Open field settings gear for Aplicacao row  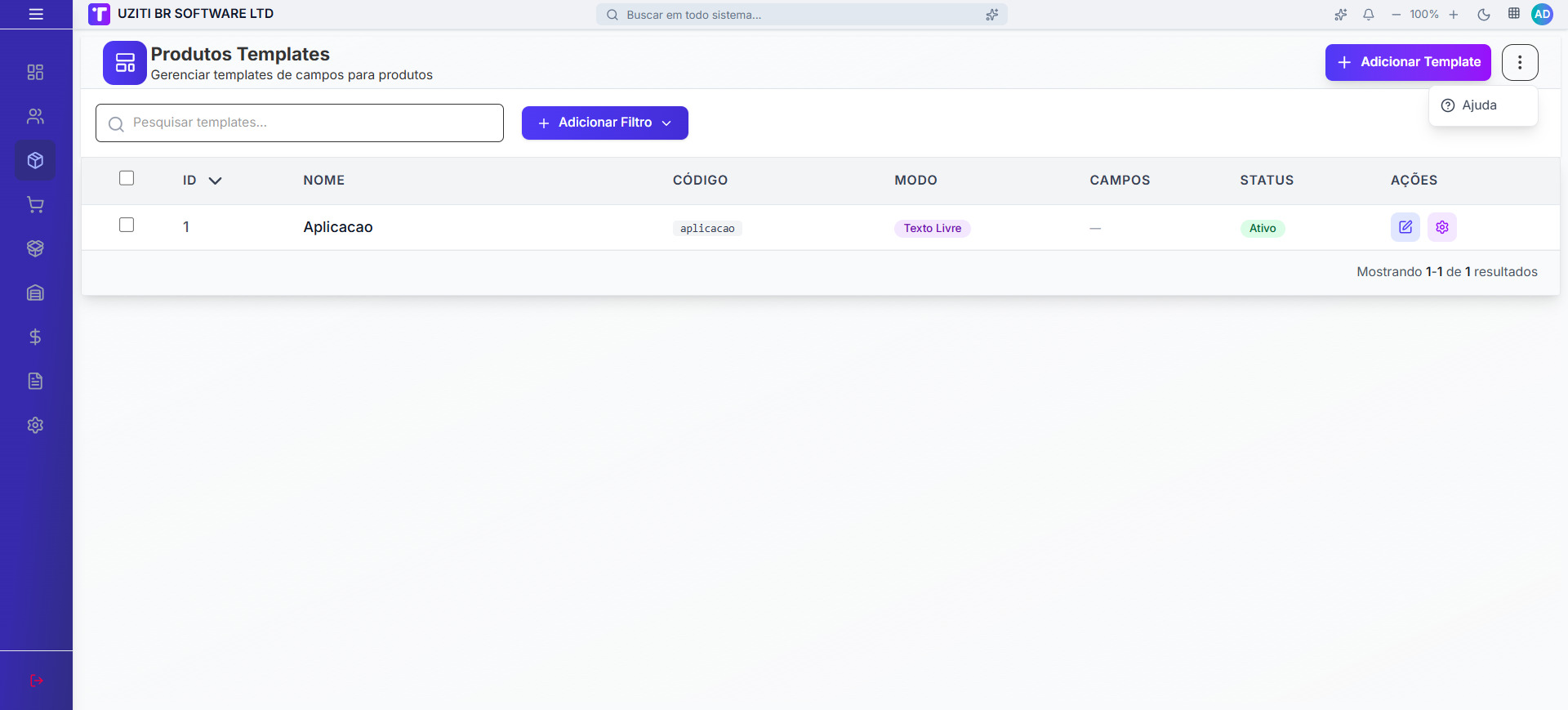[1441, 227]
